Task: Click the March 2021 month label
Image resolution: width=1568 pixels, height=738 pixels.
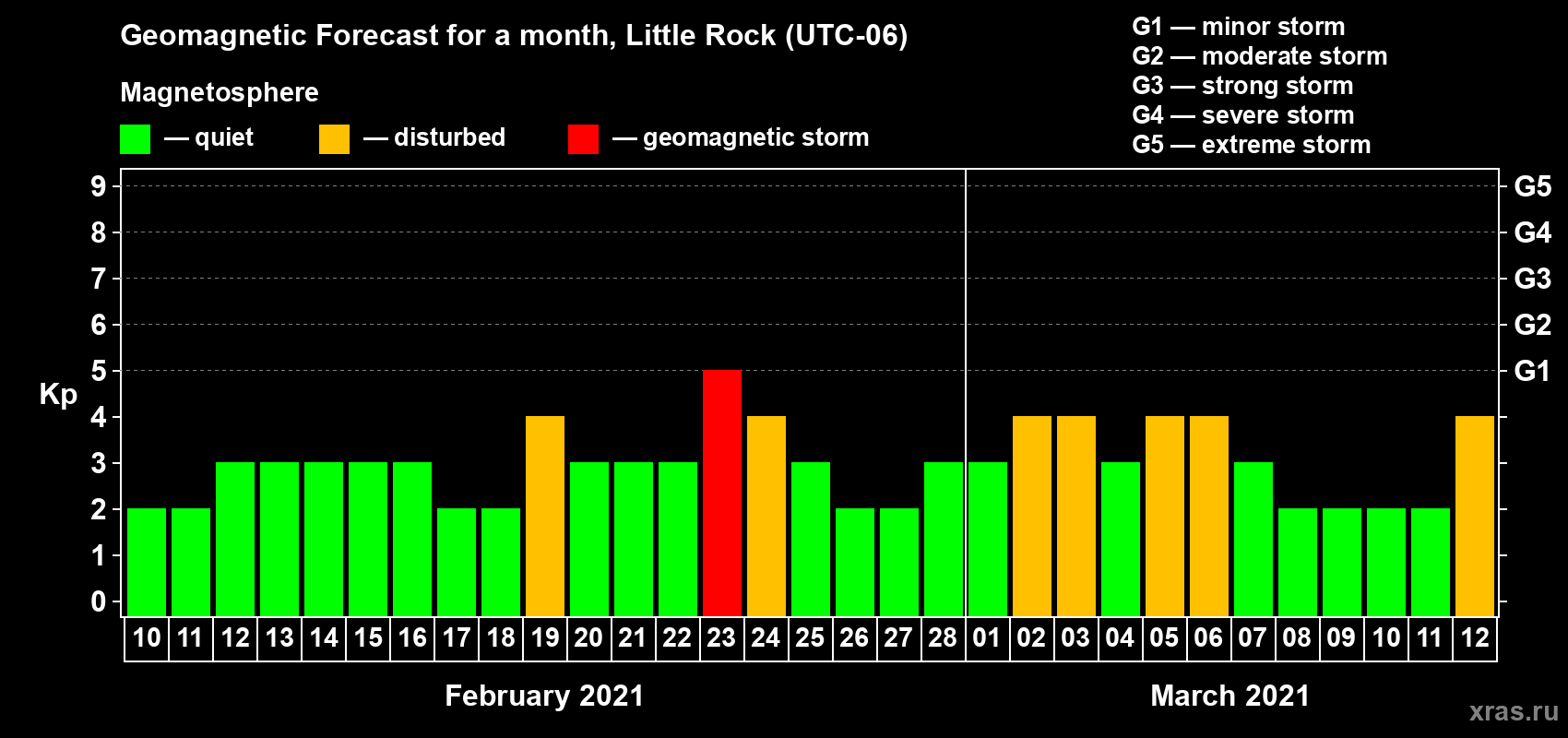Action: point(1230,696)
